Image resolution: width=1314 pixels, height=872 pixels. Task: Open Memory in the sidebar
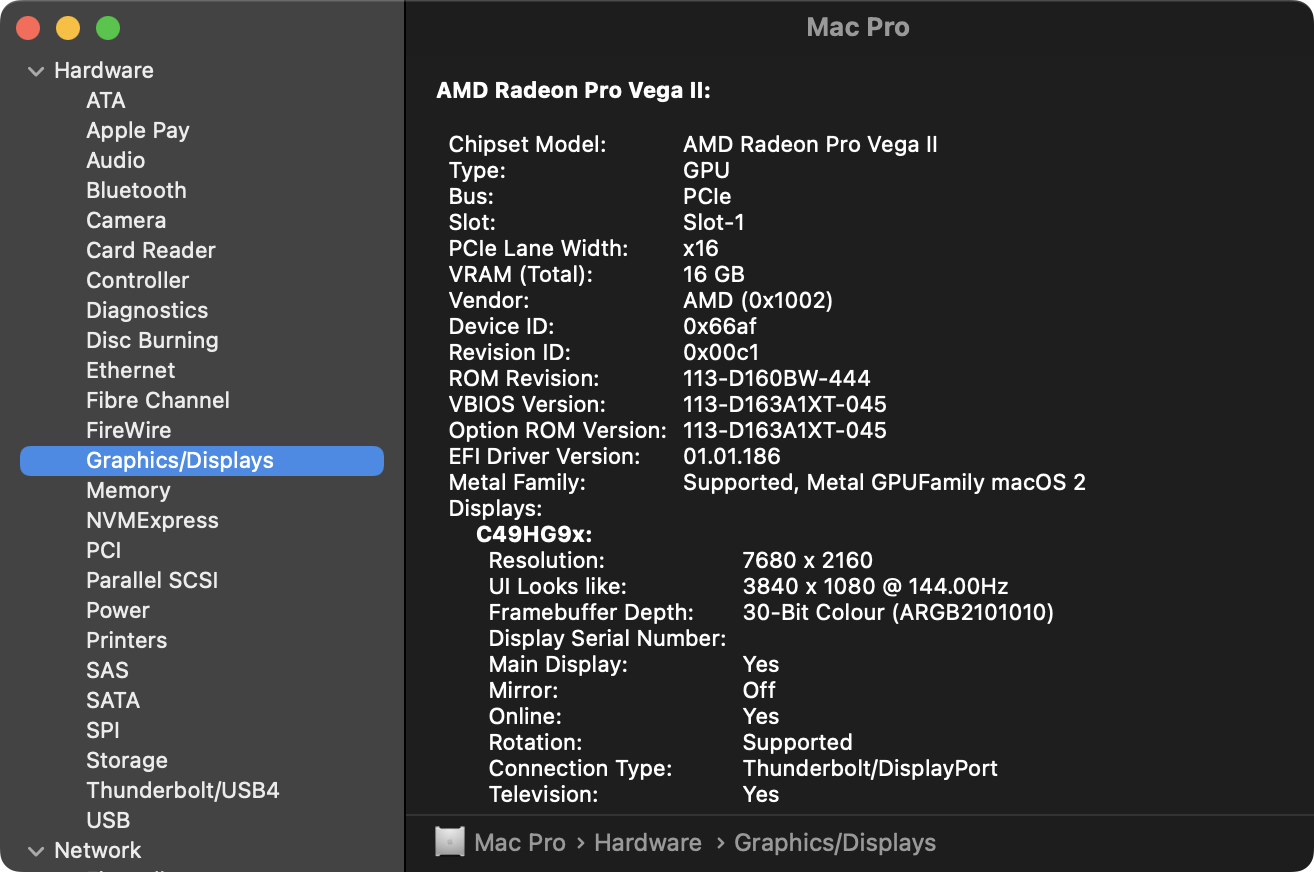click(x=128, y=490)
